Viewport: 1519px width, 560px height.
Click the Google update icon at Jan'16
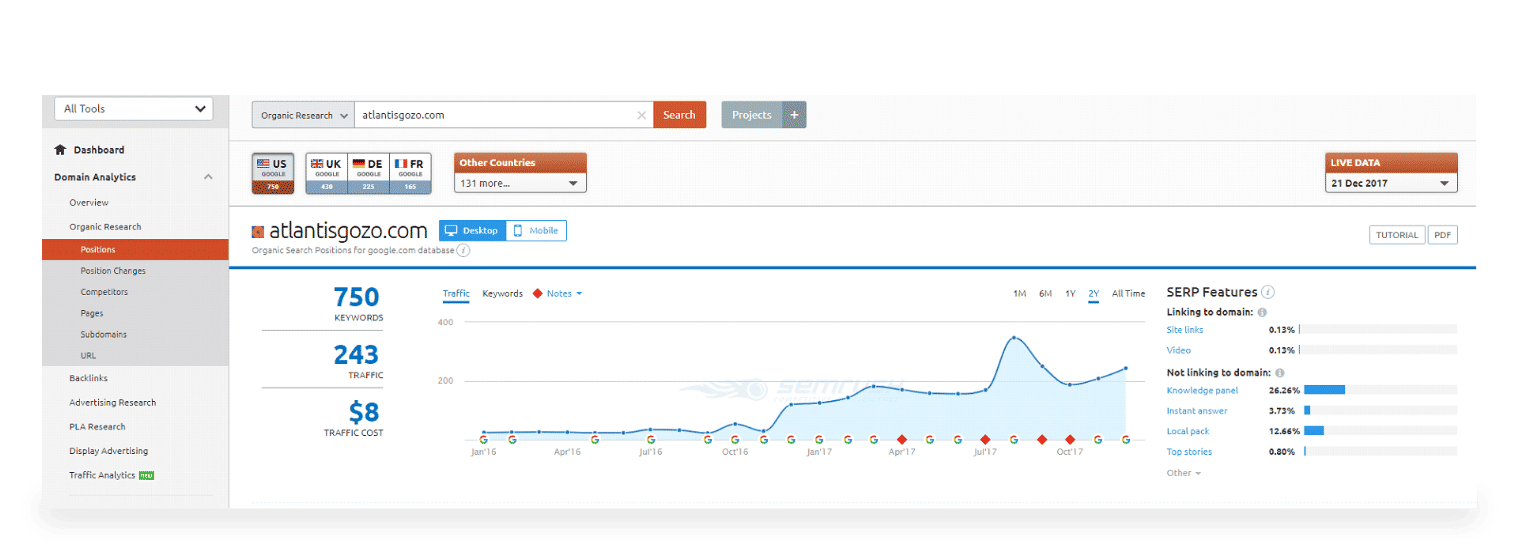484,439
